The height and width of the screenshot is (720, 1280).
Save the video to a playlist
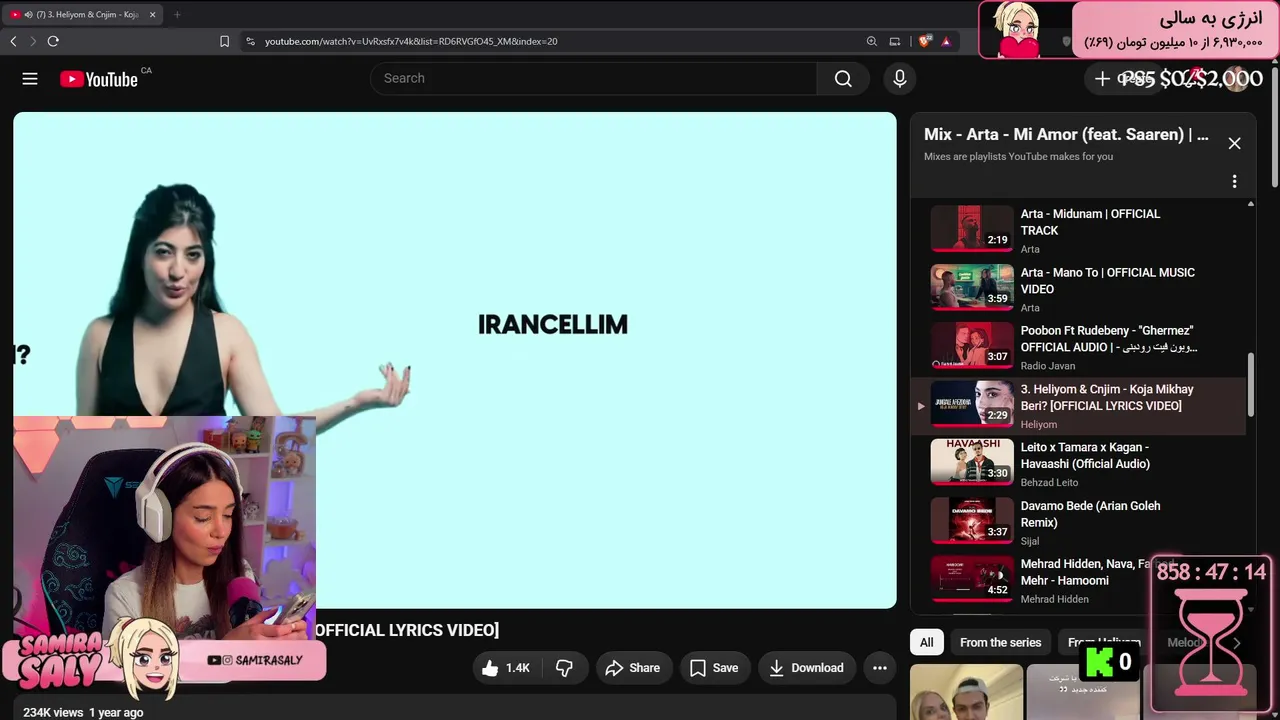coord(714,668)
